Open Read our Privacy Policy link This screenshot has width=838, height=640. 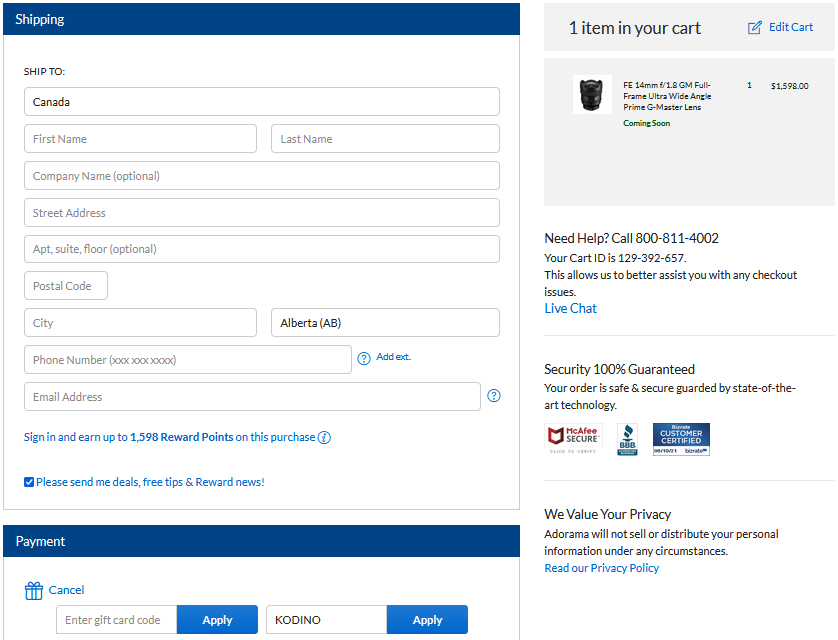[602, 568]
